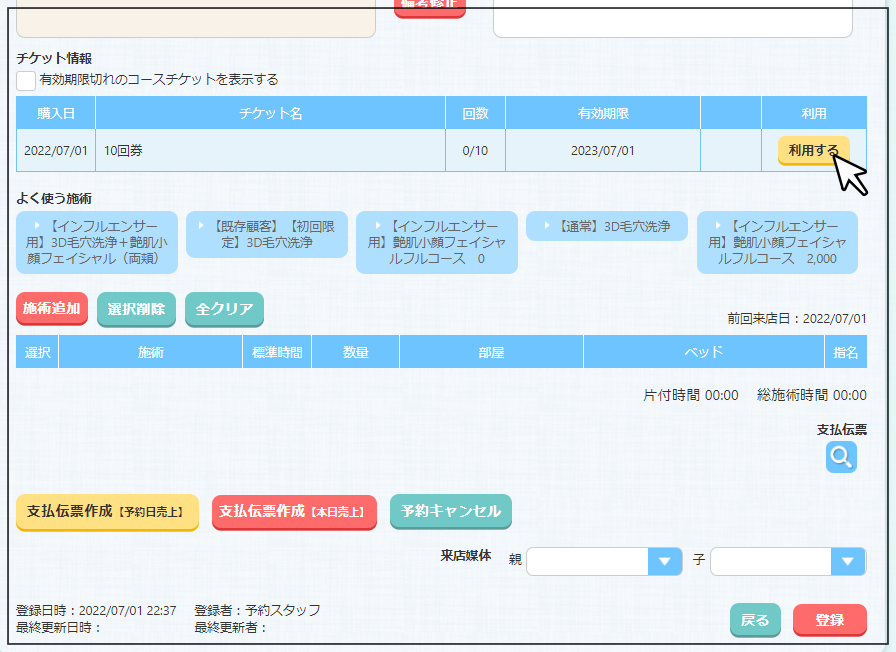The height and width of the screenshot is (652, 896).
Task: Select 艶肌小顔フェイシャルフルコース 2,000 shortcut
Action: pyautogui.click(x=777, y=242)
